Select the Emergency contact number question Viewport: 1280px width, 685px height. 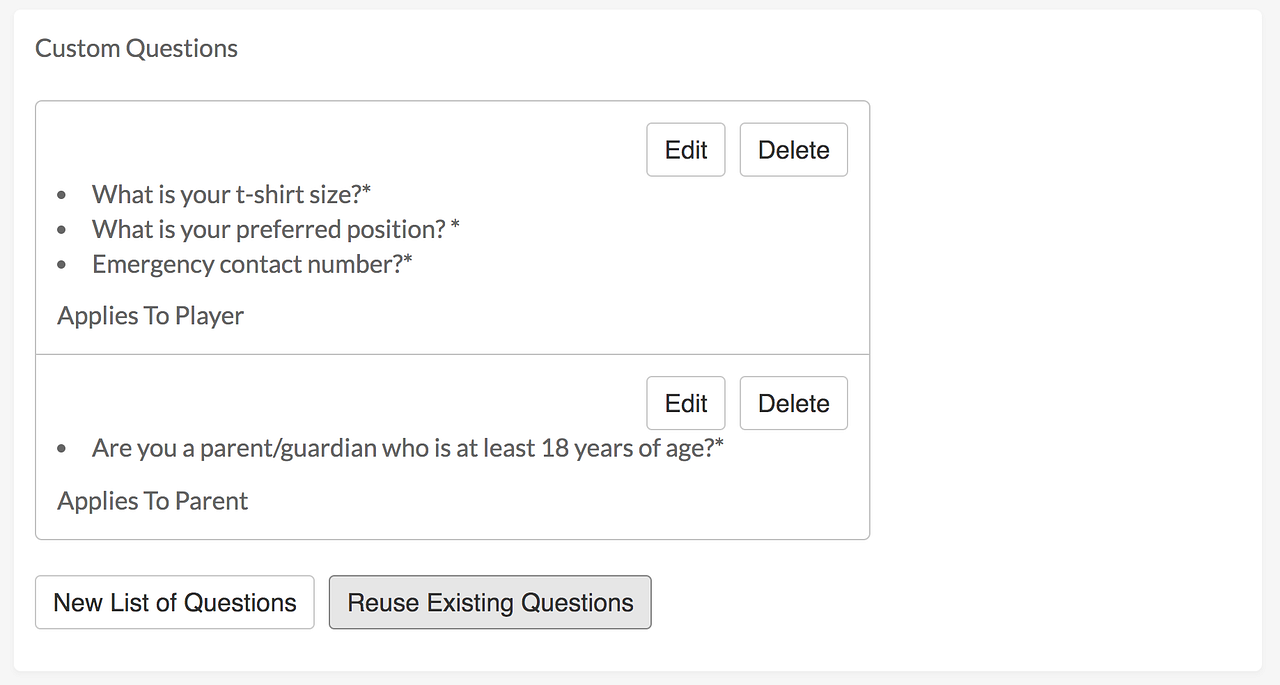(248, 264)
